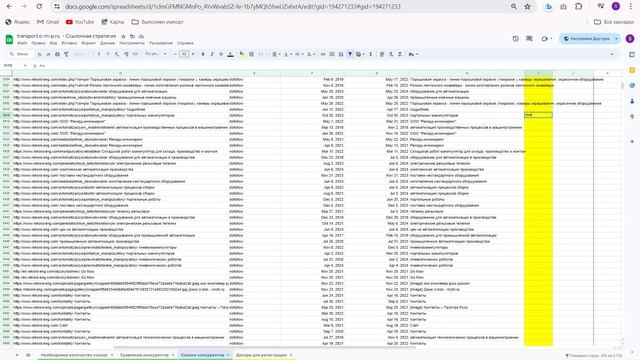Image resolution: width=640 pixels, height=360 pixels.
Task: Toggle strikethrough formatting
Action: [221, 54]
